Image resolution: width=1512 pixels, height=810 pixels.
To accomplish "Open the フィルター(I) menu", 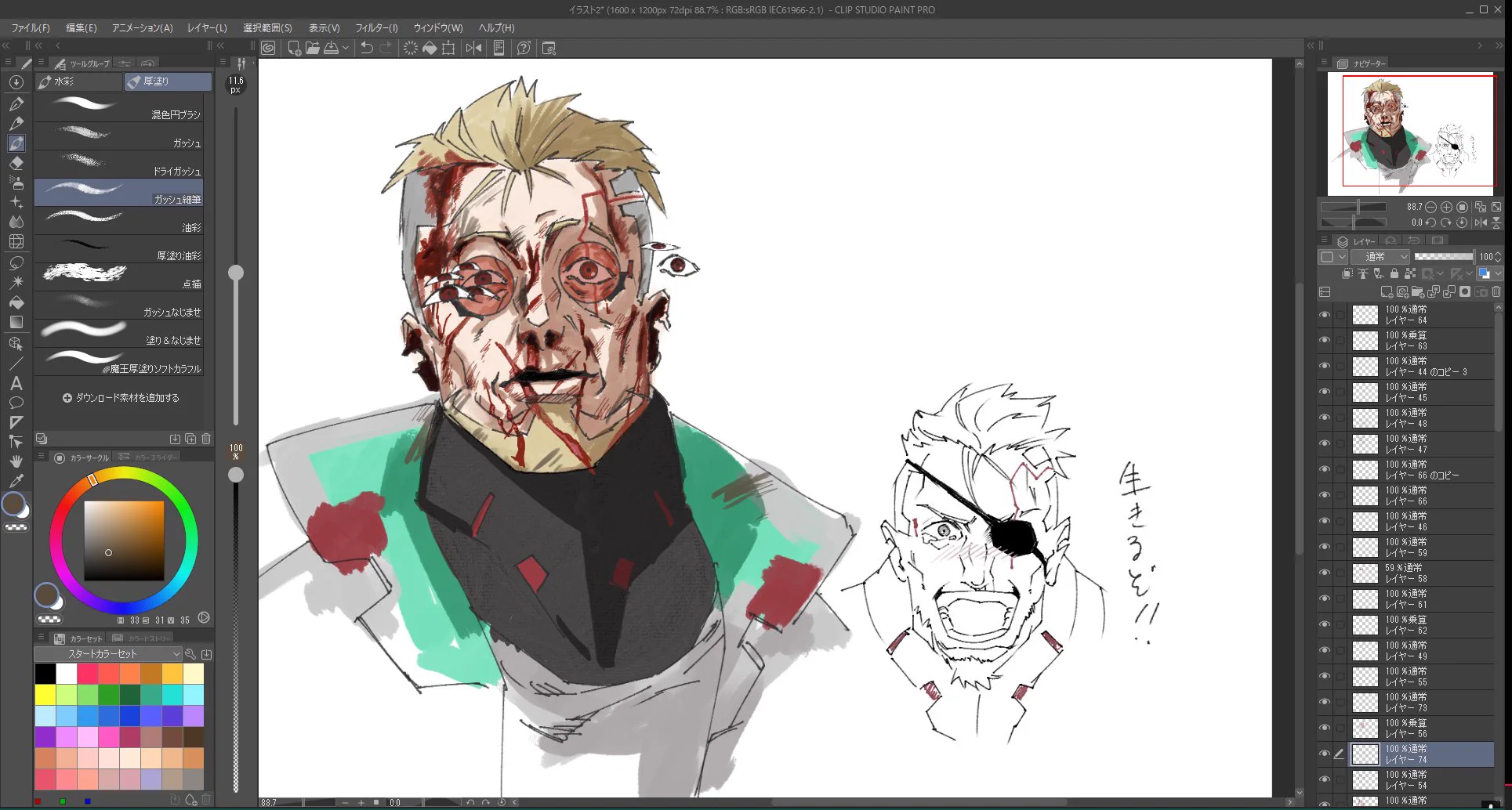I will point(376,28).
